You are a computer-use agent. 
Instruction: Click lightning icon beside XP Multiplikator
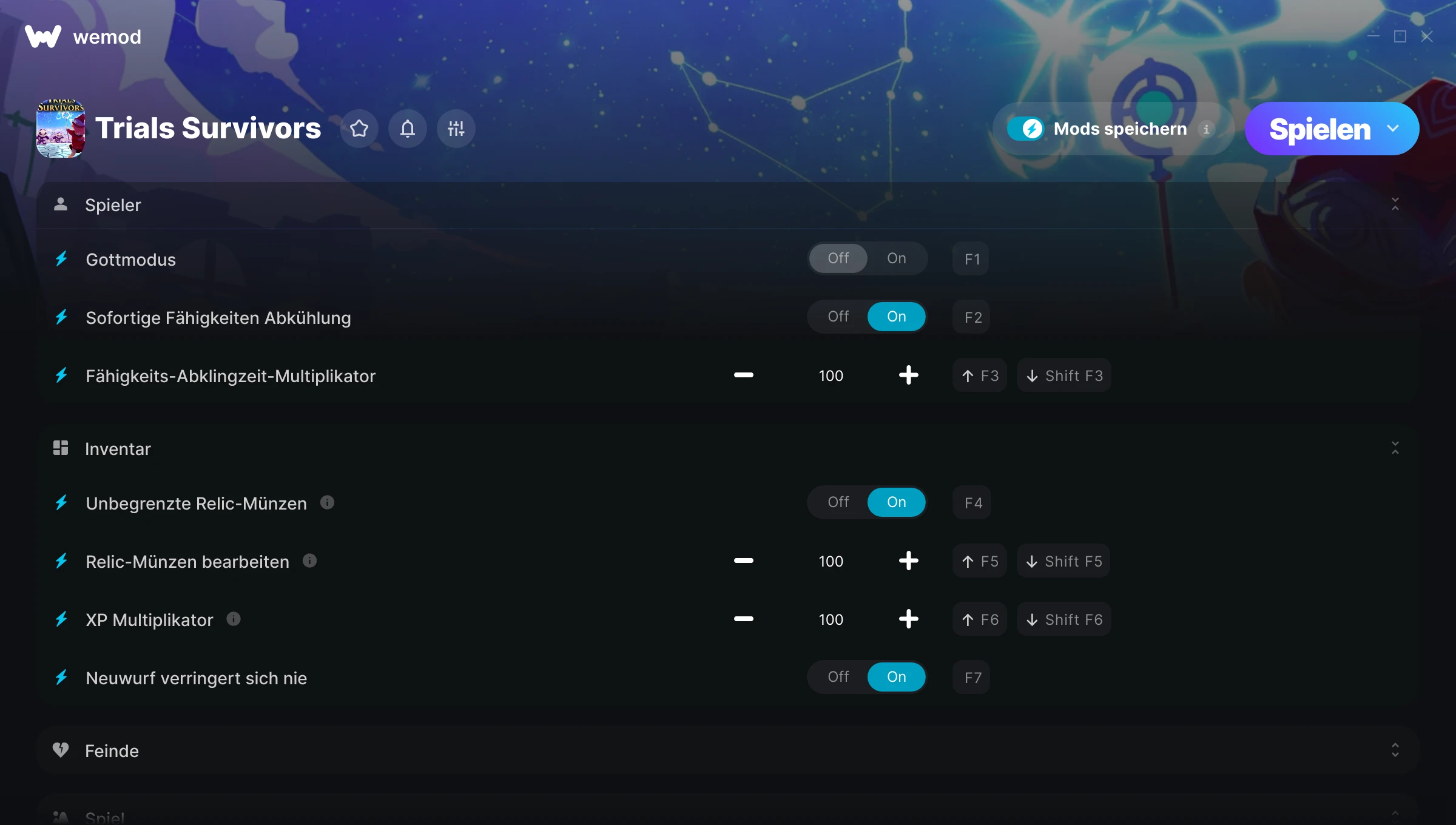click(x=61, y=619)
